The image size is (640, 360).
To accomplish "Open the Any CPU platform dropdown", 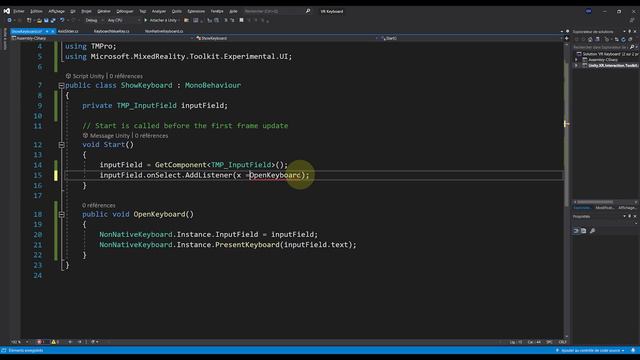I will (x=123, y=20).
